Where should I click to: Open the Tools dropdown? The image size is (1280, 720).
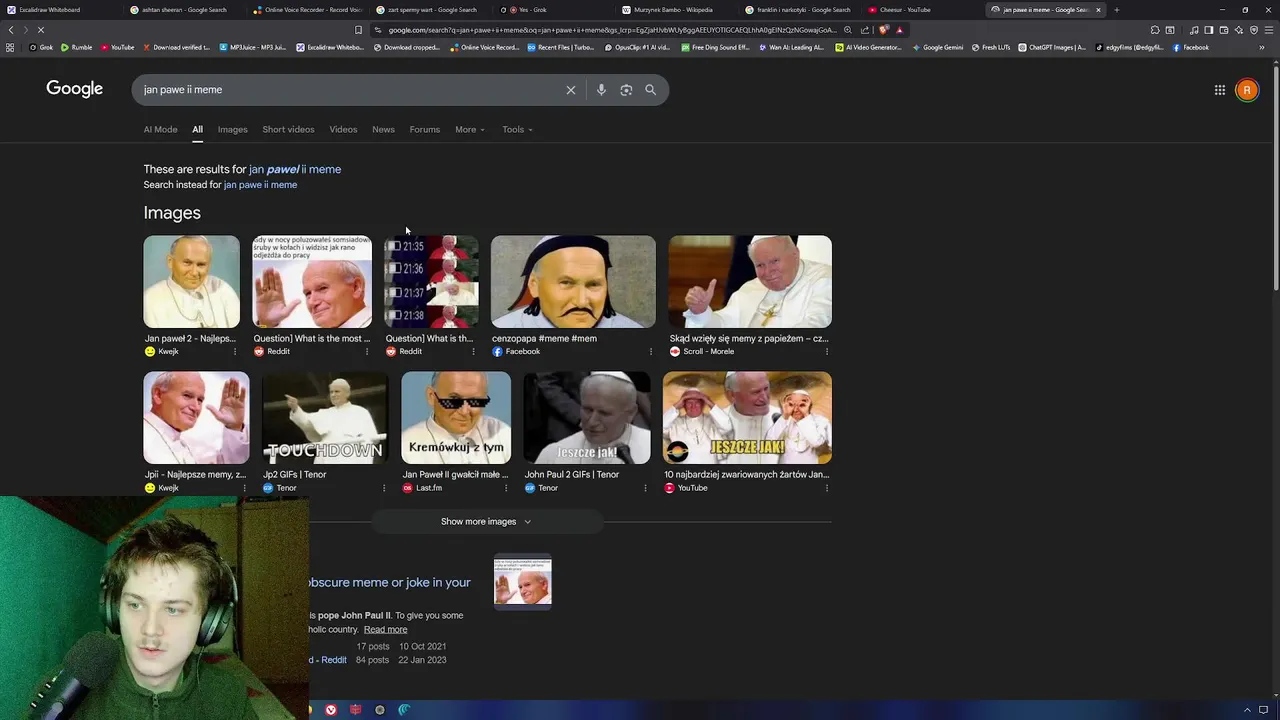click(517, 129)
